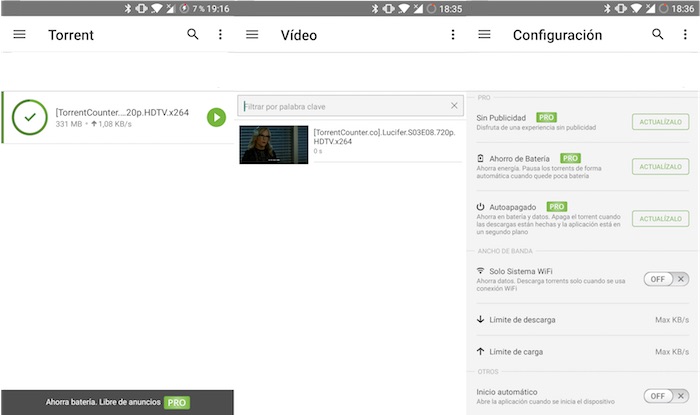Tap the Ahorra batería PRO banner
Viewport: 700px width, 415px height.
(x=117, y=403)
